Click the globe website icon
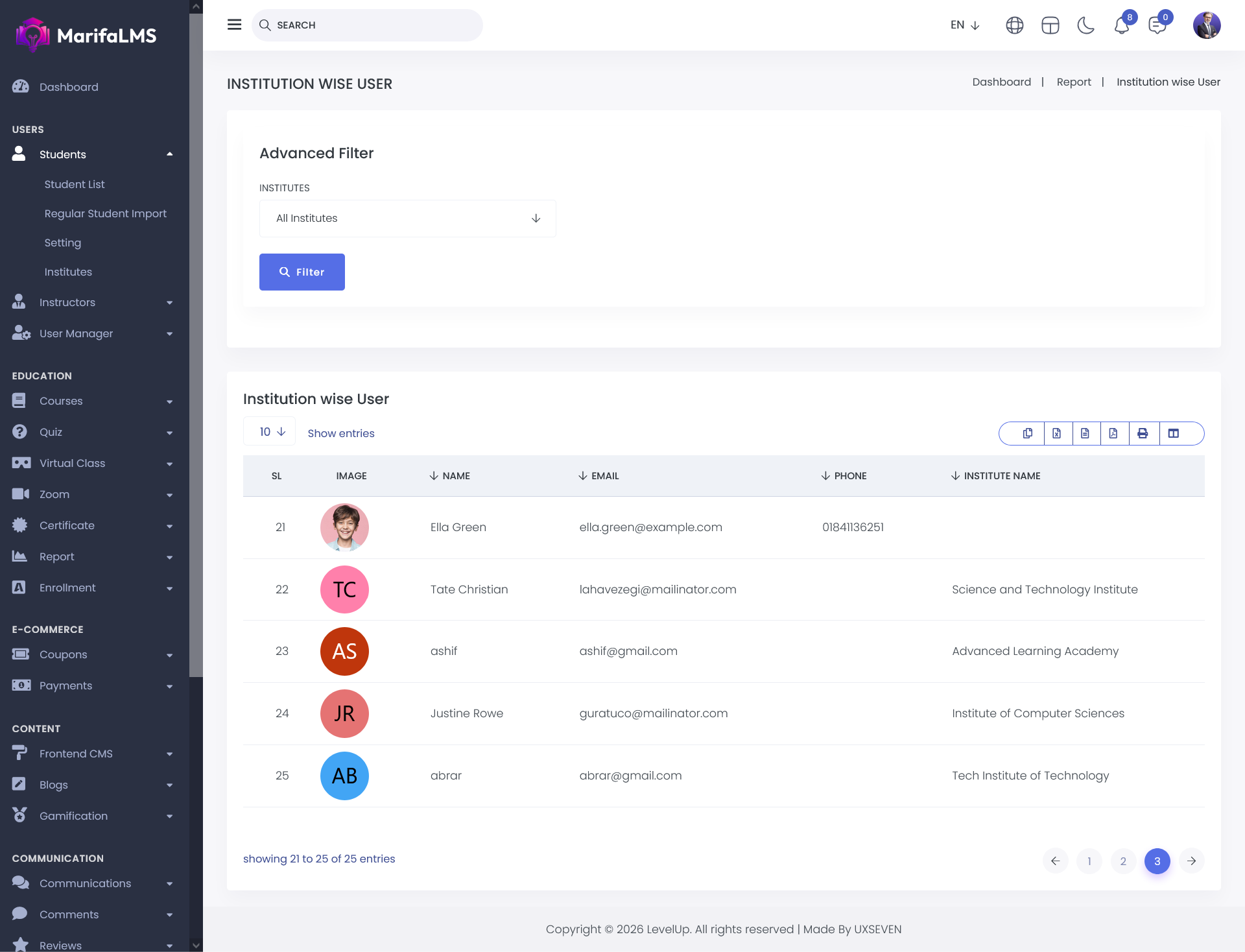1245x952 pixels. click(1014, 25)
